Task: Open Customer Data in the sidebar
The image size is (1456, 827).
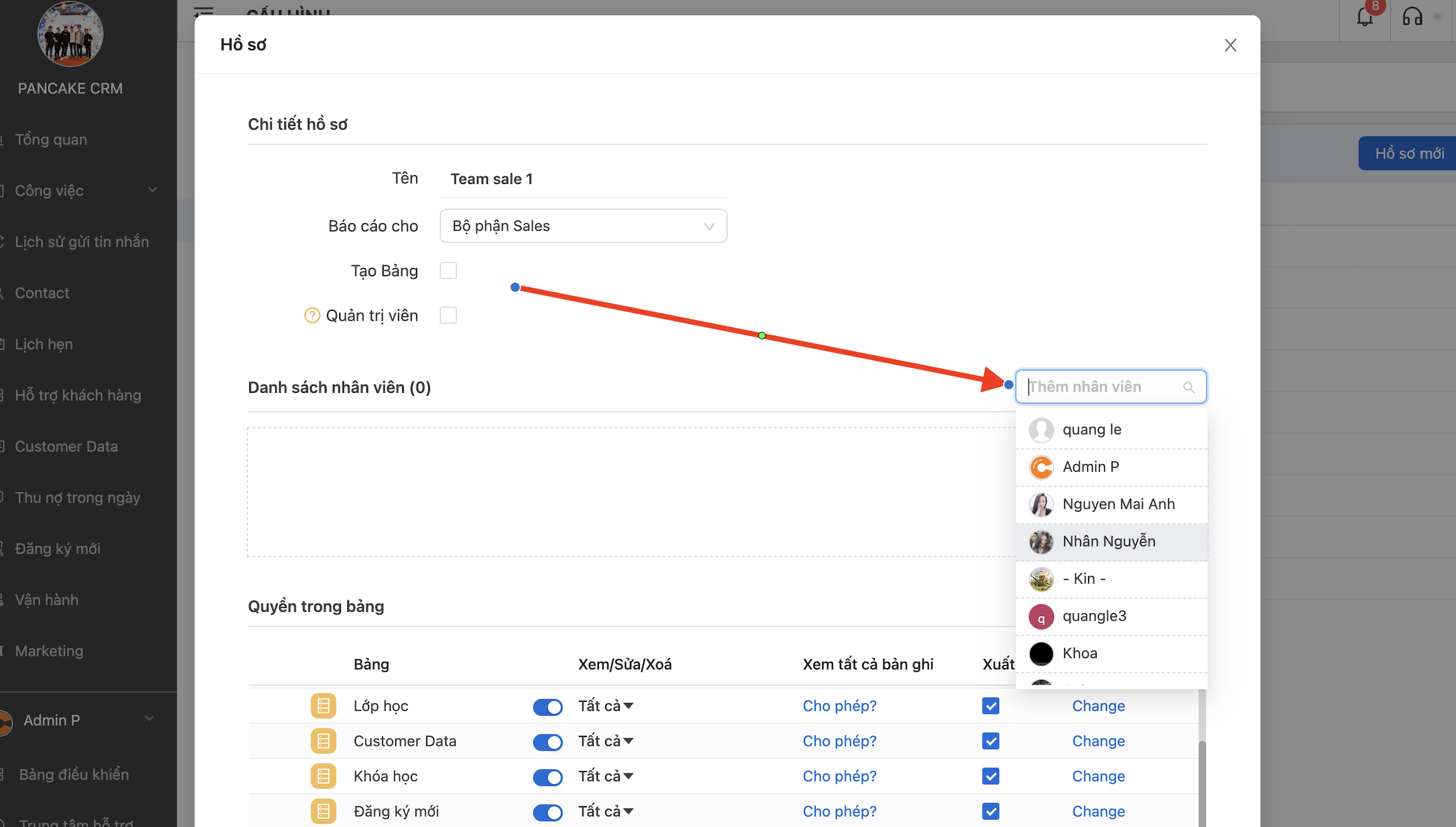Action: tap(66, 446)
